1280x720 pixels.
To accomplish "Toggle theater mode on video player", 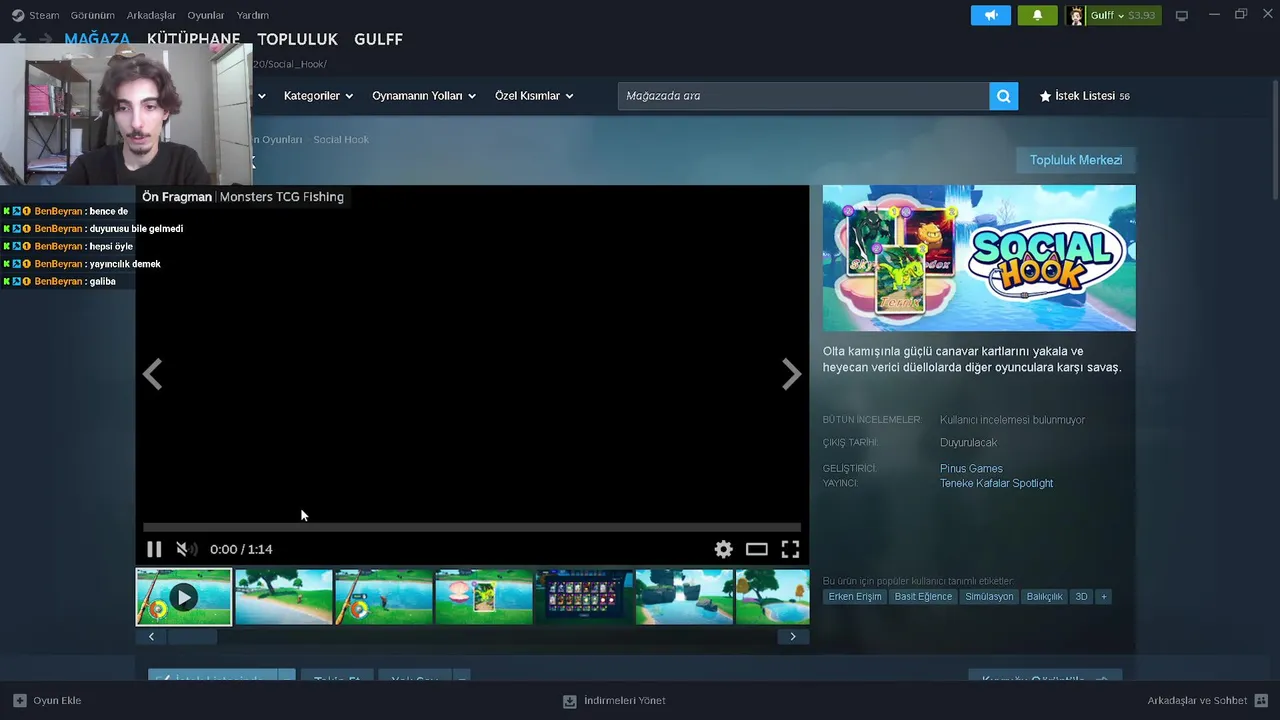I will 757,549.
